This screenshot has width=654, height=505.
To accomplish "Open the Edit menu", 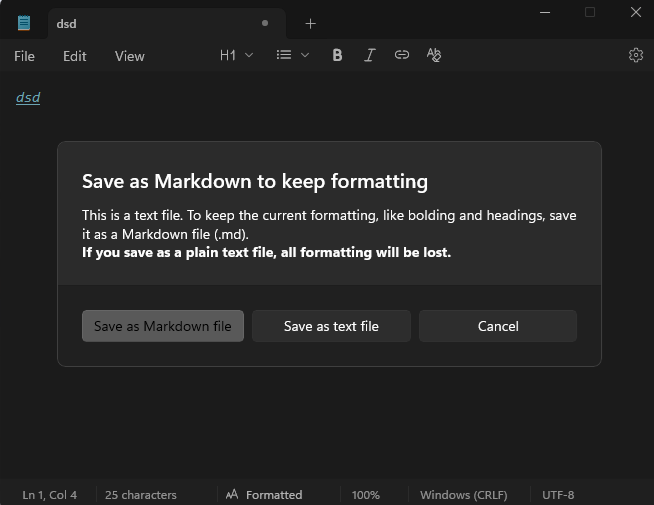I will 75,56.
